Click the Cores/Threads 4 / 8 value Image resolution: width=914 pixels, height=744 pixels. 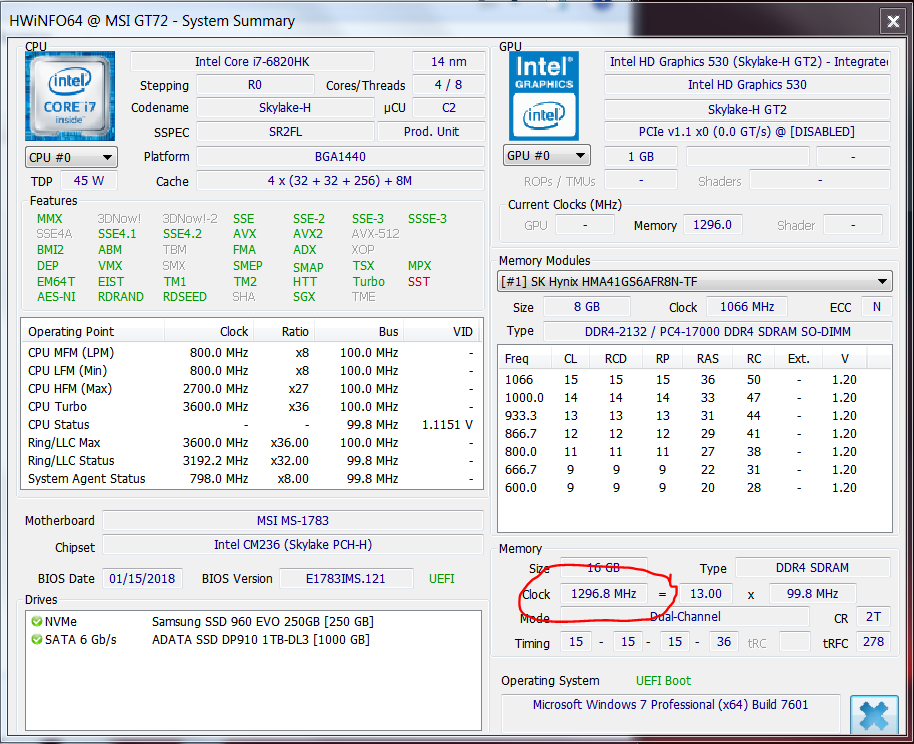click(x=448, y=85)
